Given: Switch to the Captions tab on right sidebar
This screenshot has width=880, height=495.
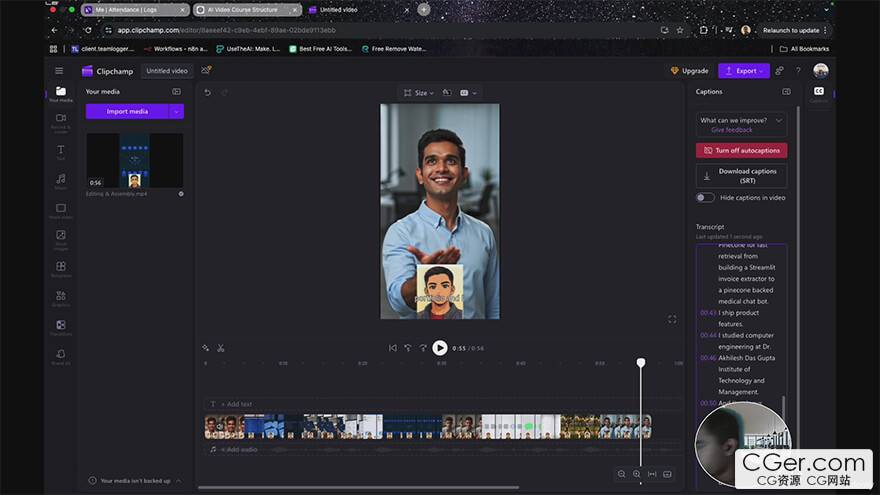Looking at the screenshot, I should (819, 93).
